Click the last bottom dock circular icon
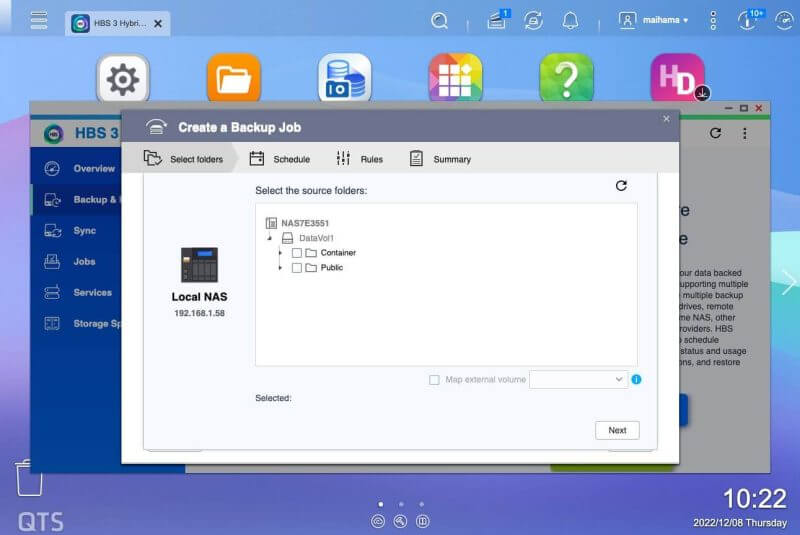Viewport: 800px width, 535px height. 423,521
